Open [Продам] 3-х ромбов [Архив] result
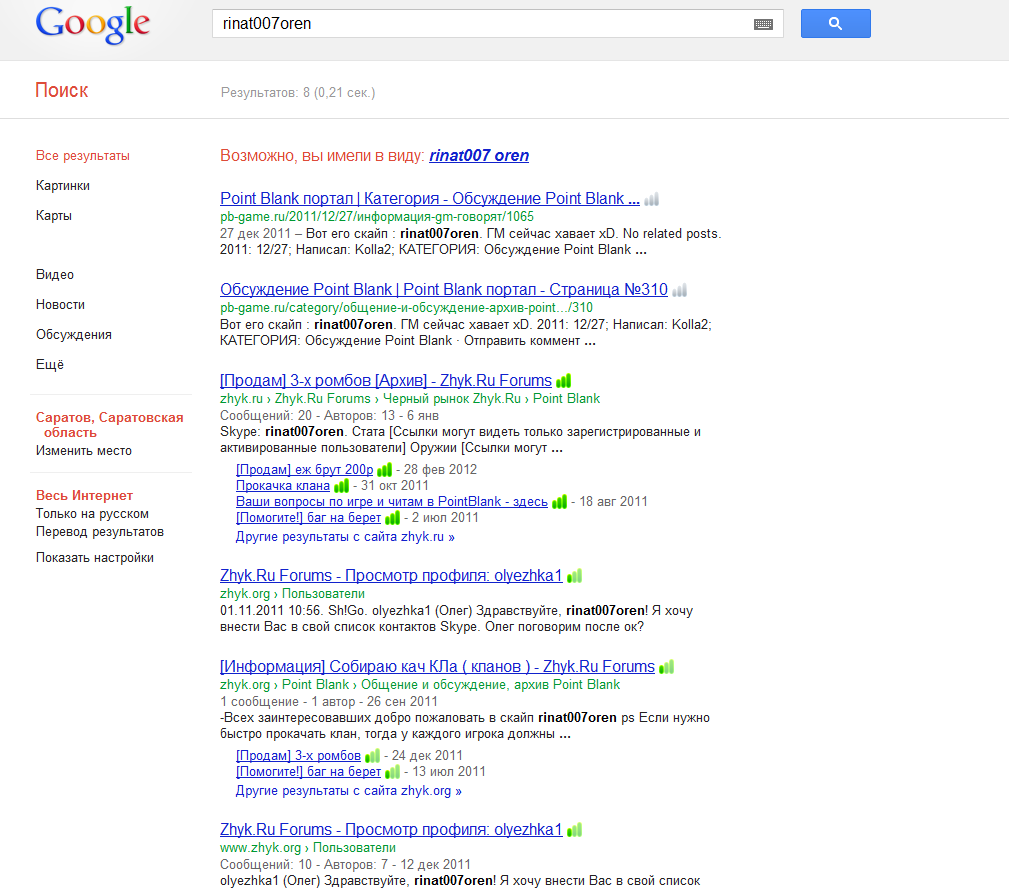 386,381
